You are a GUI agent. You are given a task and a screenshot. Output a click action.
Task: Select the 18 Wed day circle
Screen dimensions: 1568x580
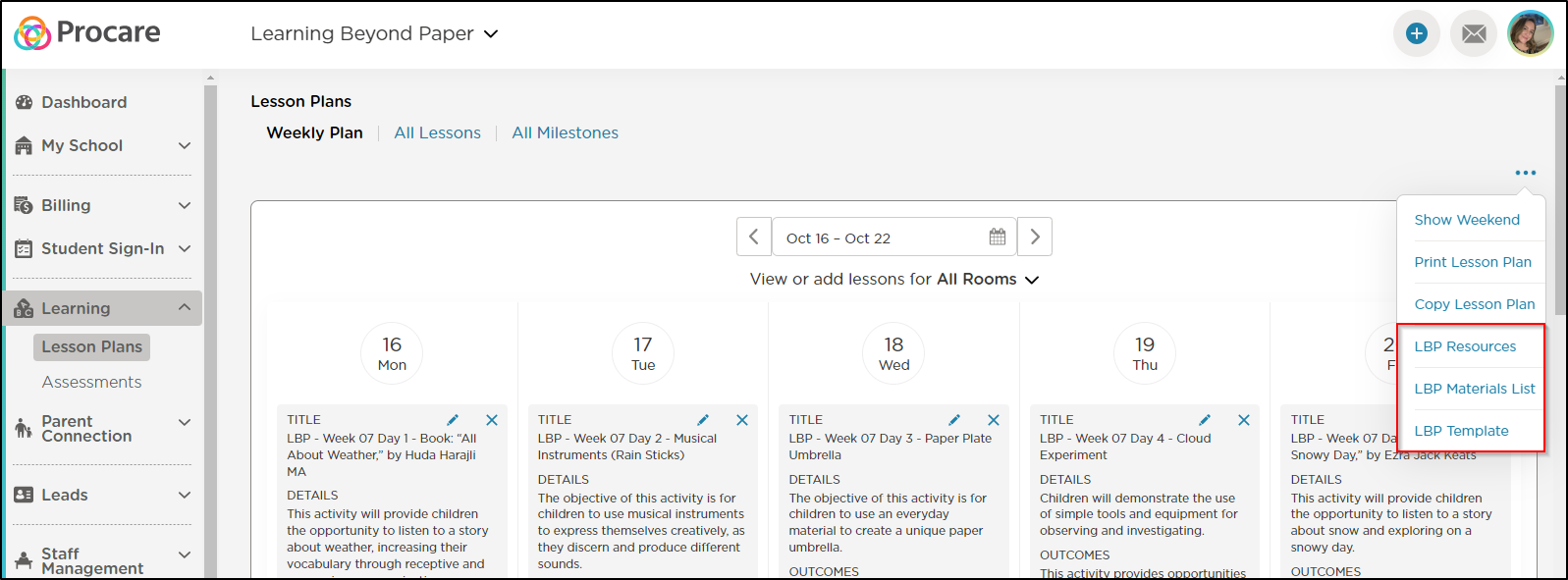pos(893,353)
